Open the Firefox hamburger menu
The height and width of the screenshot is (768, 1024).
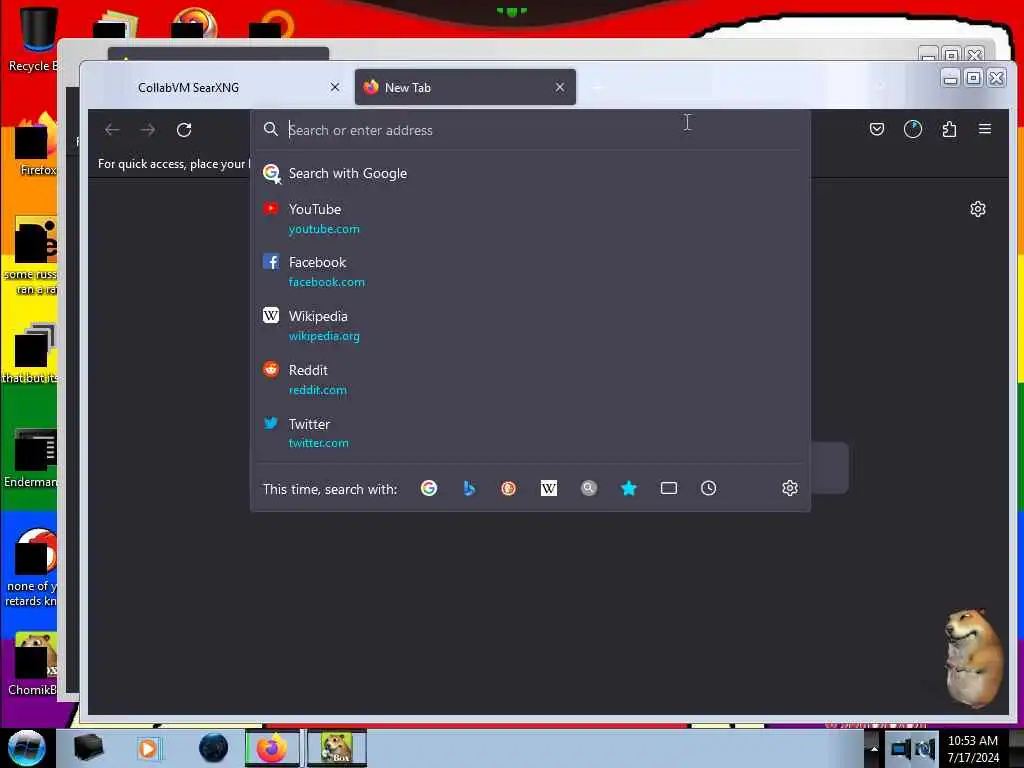[x=985, y=129]
